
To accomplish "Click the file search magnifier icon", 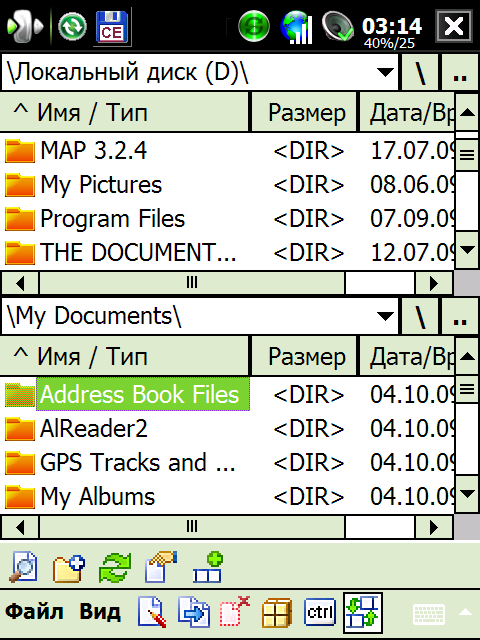I will (24, 567).
